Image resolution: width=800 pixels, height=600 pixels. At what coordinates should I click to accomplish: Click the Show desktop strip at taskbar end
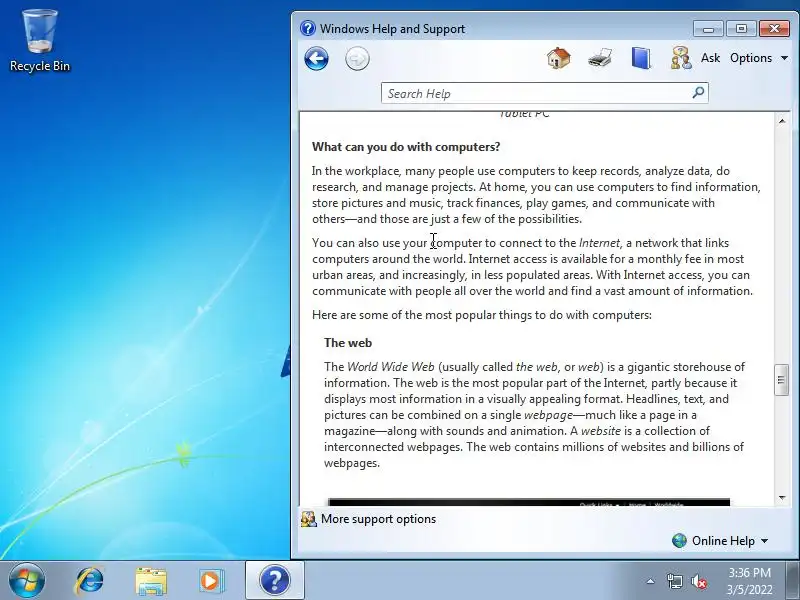pyautogui.click(x=793, y=581)
